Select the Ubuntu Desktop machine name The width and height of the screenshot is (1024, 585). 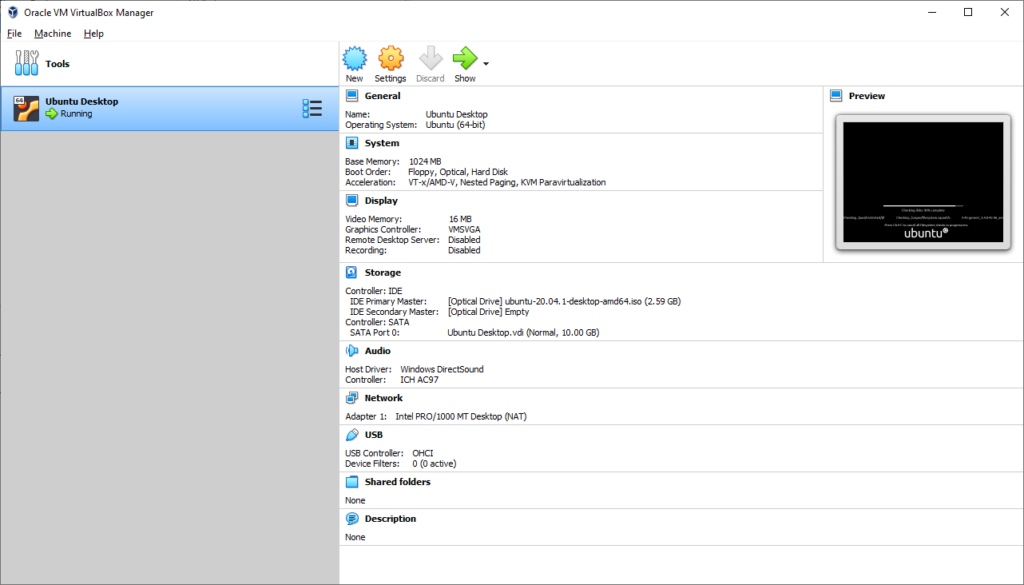point(82,101)
